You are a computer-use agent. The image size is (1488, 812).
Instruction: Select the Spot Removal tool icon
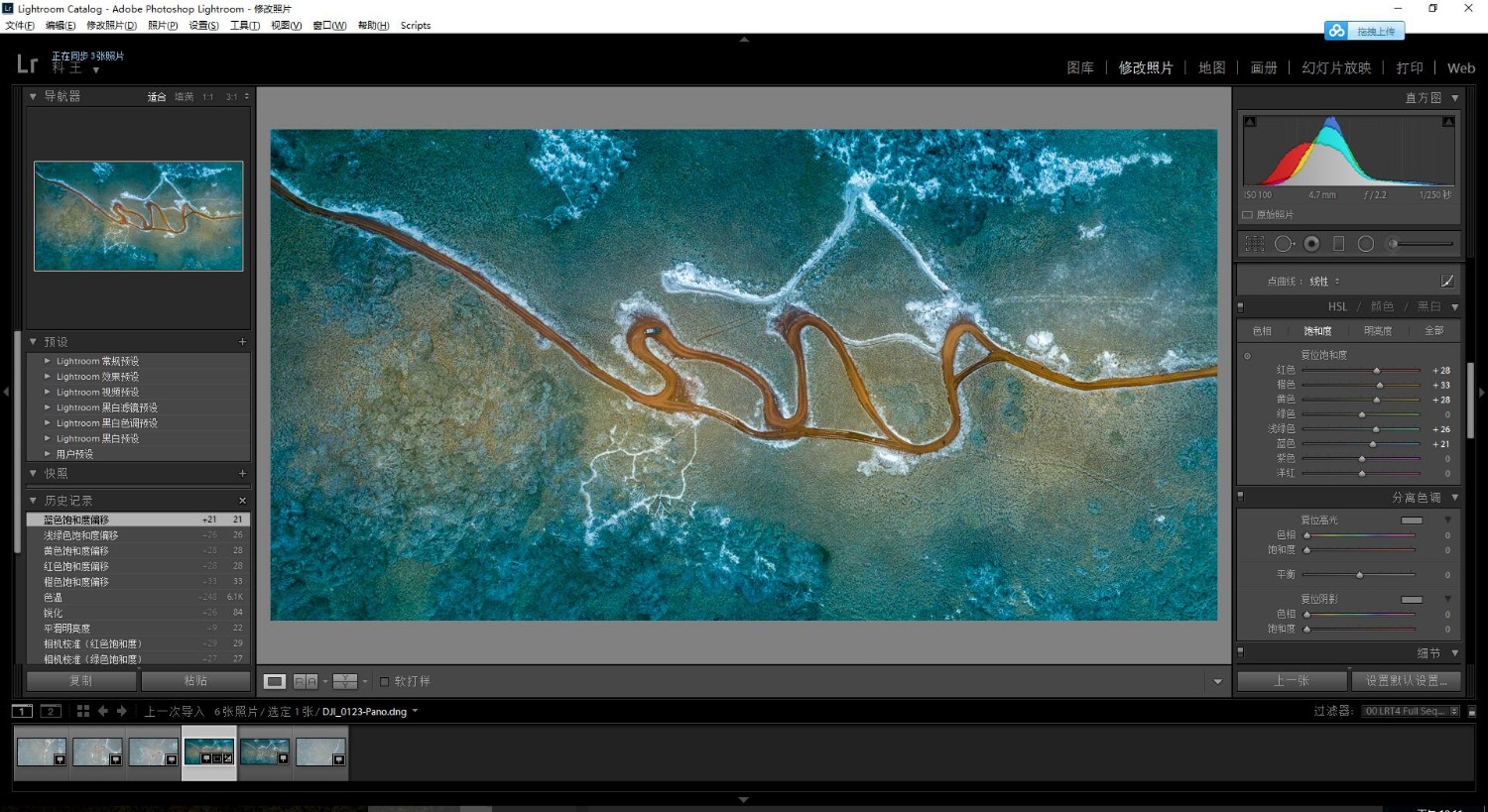pyautogui.click(x=1284, y=244)
